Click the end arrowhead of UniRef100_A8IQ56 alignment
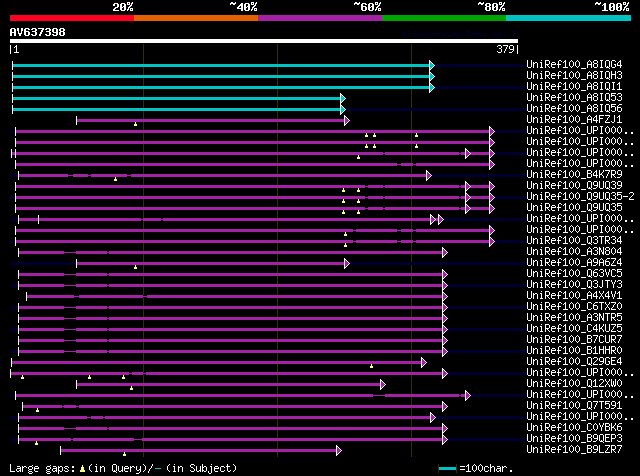Viewport: 640px width, 476px height. click(343, 109)
